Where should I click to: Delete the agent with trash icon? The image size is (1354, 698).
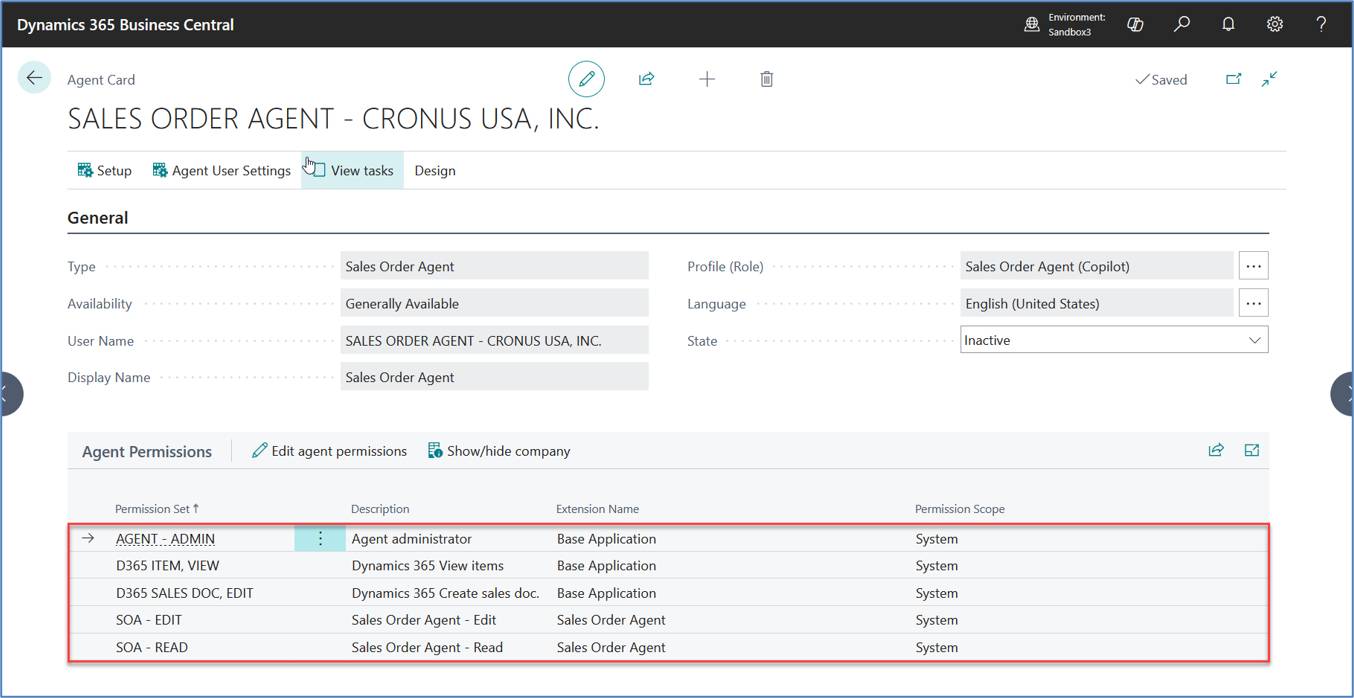767,79
